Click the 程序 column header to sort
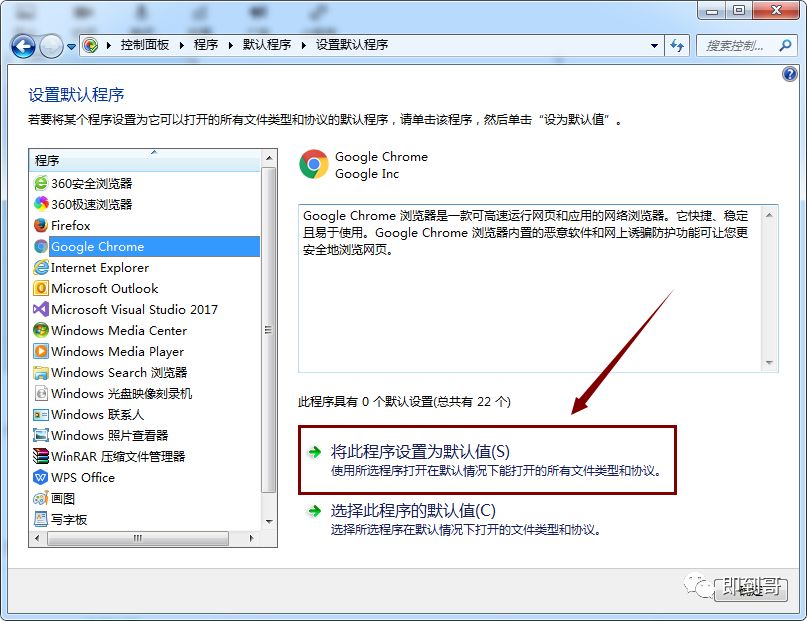Image resolution: width=807 pixels, height=621 pixels. coord(146,161)
